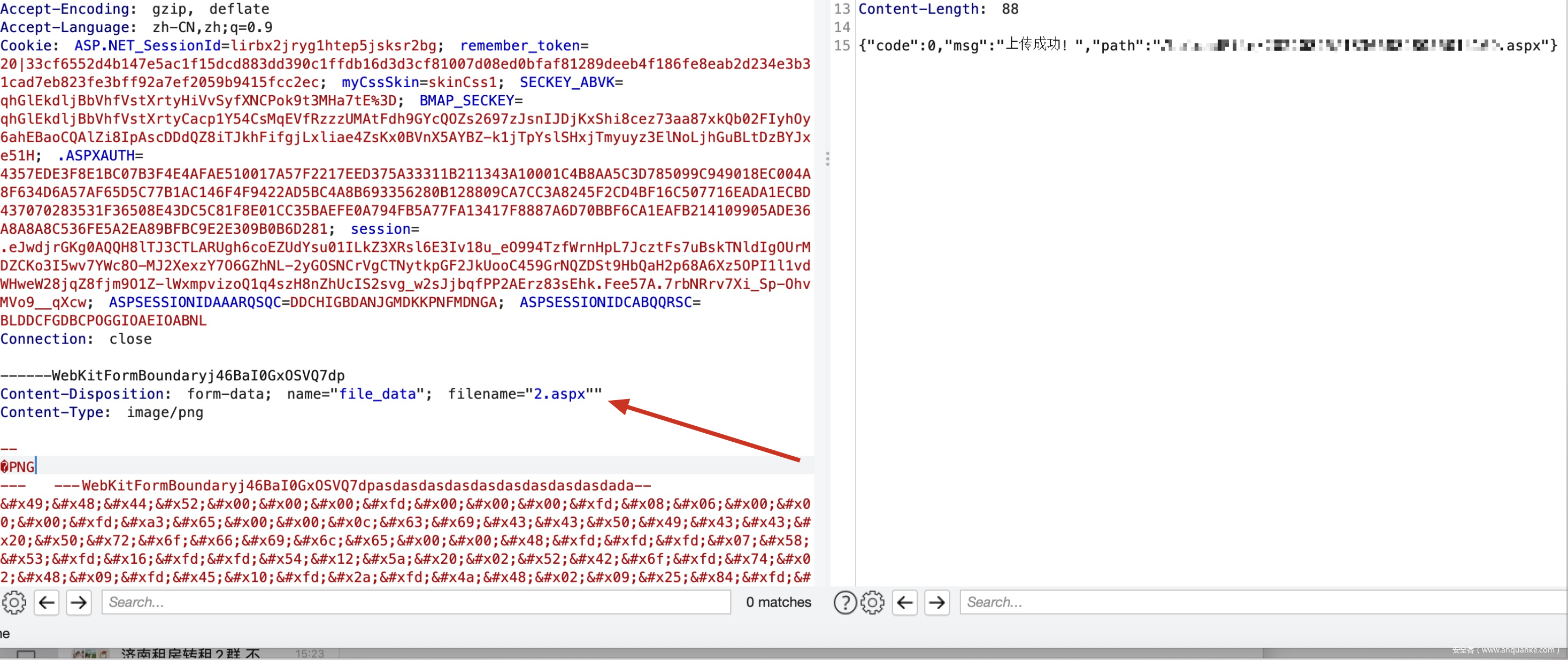The image size is (1568, 660).
Task: Click the Content-Type image/png line
Action: tap(102, 412)
